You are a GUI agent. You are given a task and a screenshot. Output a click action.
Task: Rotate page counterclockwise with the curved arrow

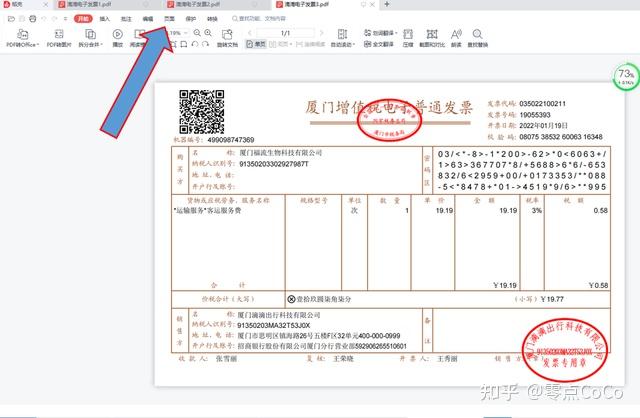point(195,44)
